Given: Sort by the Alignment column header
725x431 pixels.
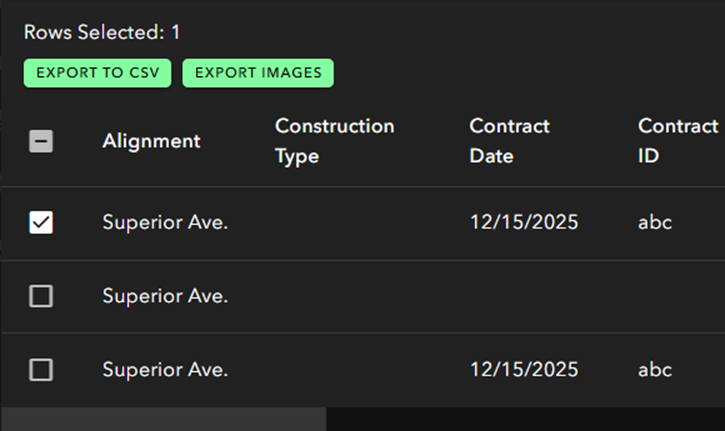Looking at the screenshot, I should [151, 141].
